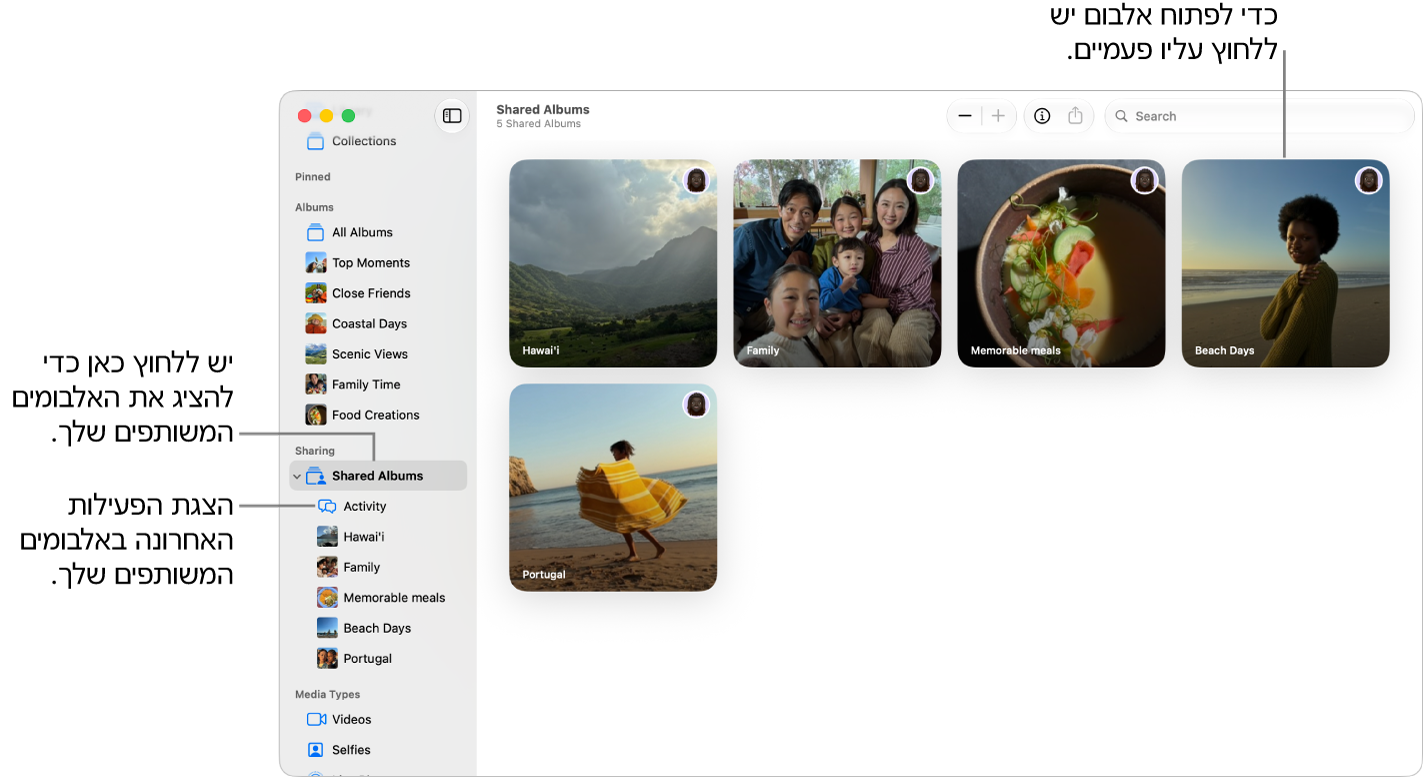The height and width of the screenshot is (777, 1423).
Task: Click owner avatar on Beach Days album
Action: pyautogui.click(x=1368, y=181)
